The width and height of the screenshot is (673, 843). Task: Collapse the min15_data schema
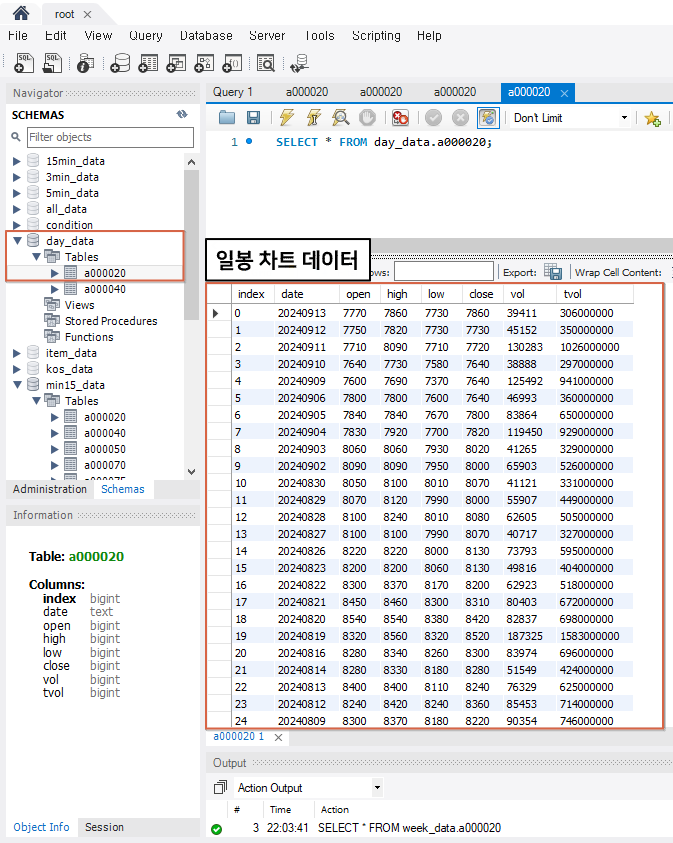(x=17, y=384)
